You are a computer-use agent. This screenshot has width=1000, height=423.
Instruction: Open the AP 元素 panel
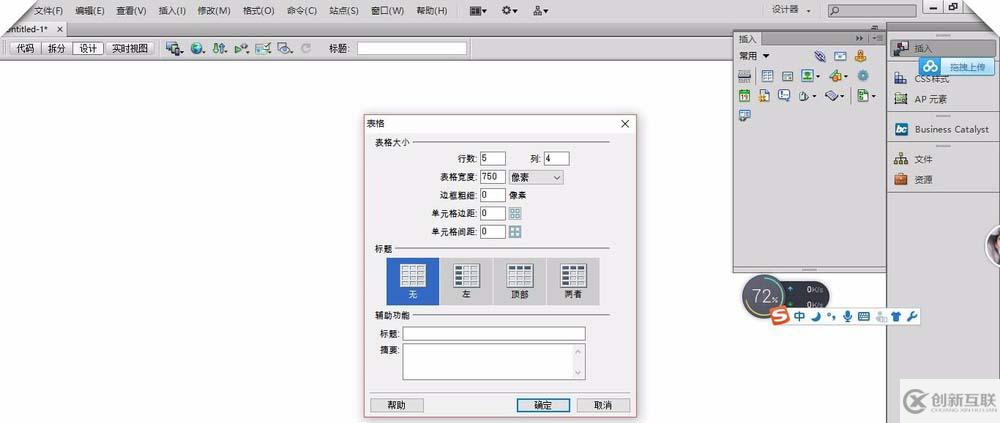pyautogui.click(x=921, y=99)
